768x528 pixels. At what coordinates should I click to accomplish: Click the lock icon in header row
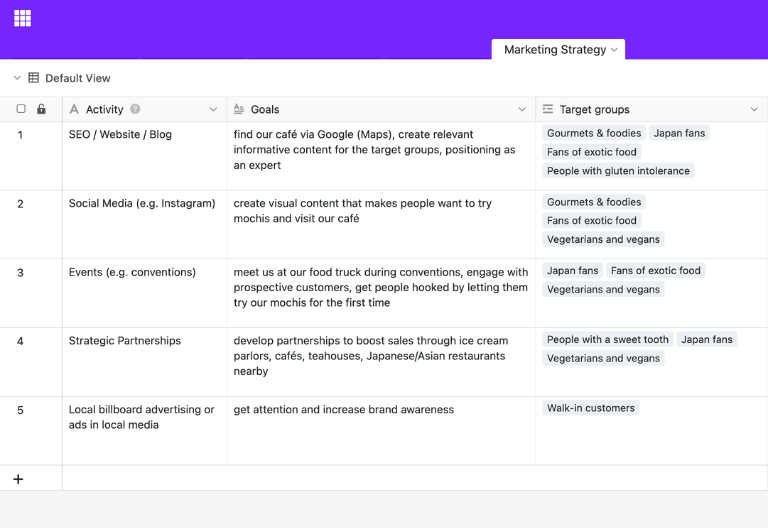[x=41, y=109]
